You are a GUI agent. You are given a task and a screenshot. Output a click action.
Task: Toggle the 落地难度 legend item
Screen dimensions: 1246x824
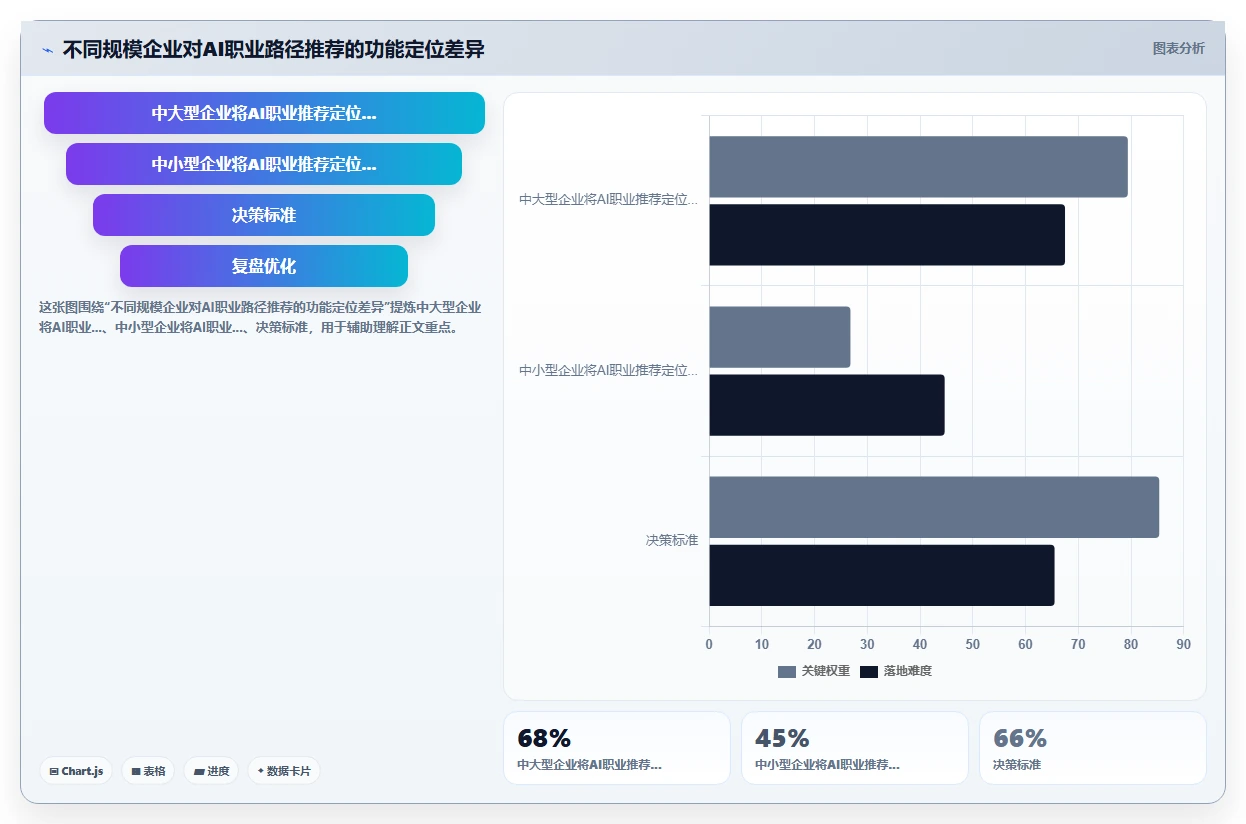click(x=896, y=671)
